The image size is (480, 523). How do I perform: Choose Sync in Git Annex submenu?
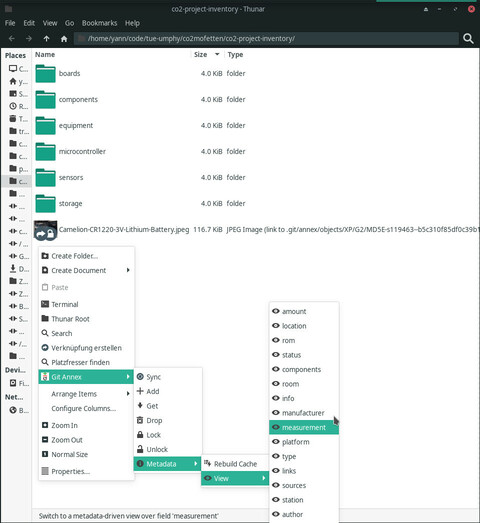pyautogui.click(x=168, y=377)
